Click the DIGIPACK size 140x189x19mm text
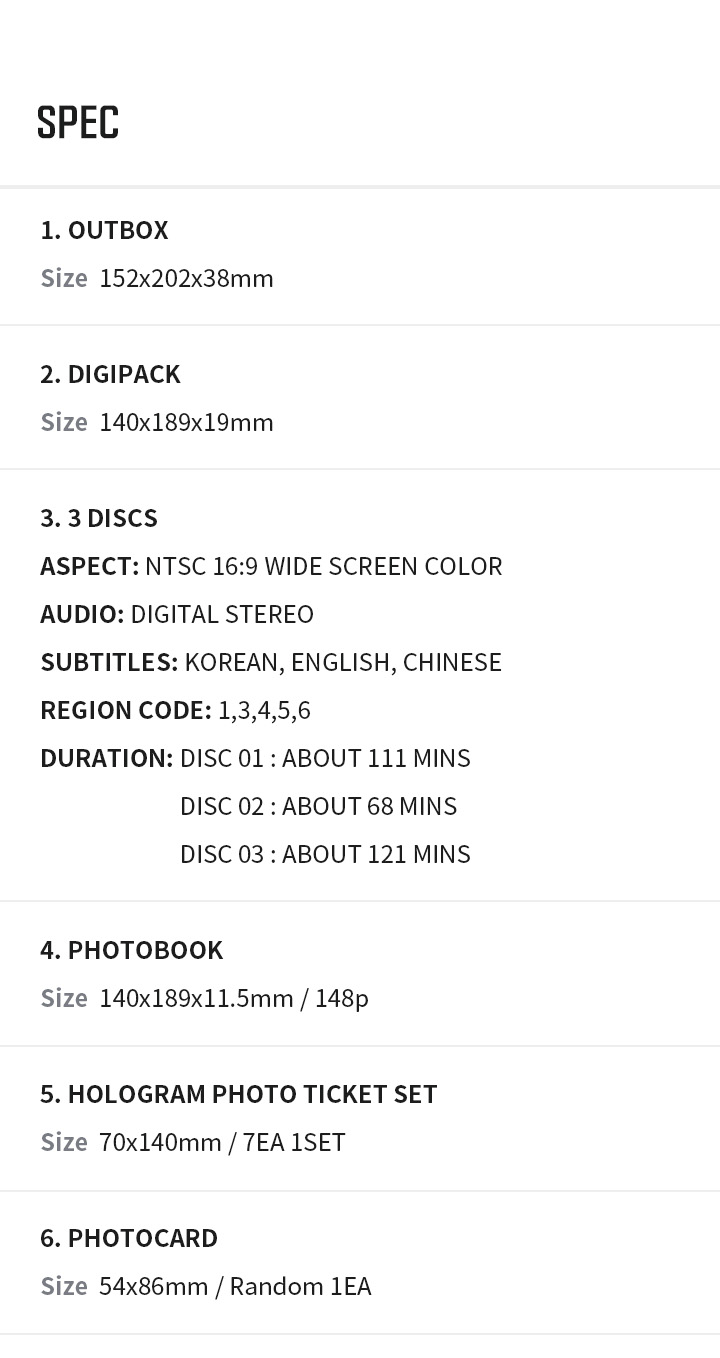The image size is (720, 1358). point(186,422)
